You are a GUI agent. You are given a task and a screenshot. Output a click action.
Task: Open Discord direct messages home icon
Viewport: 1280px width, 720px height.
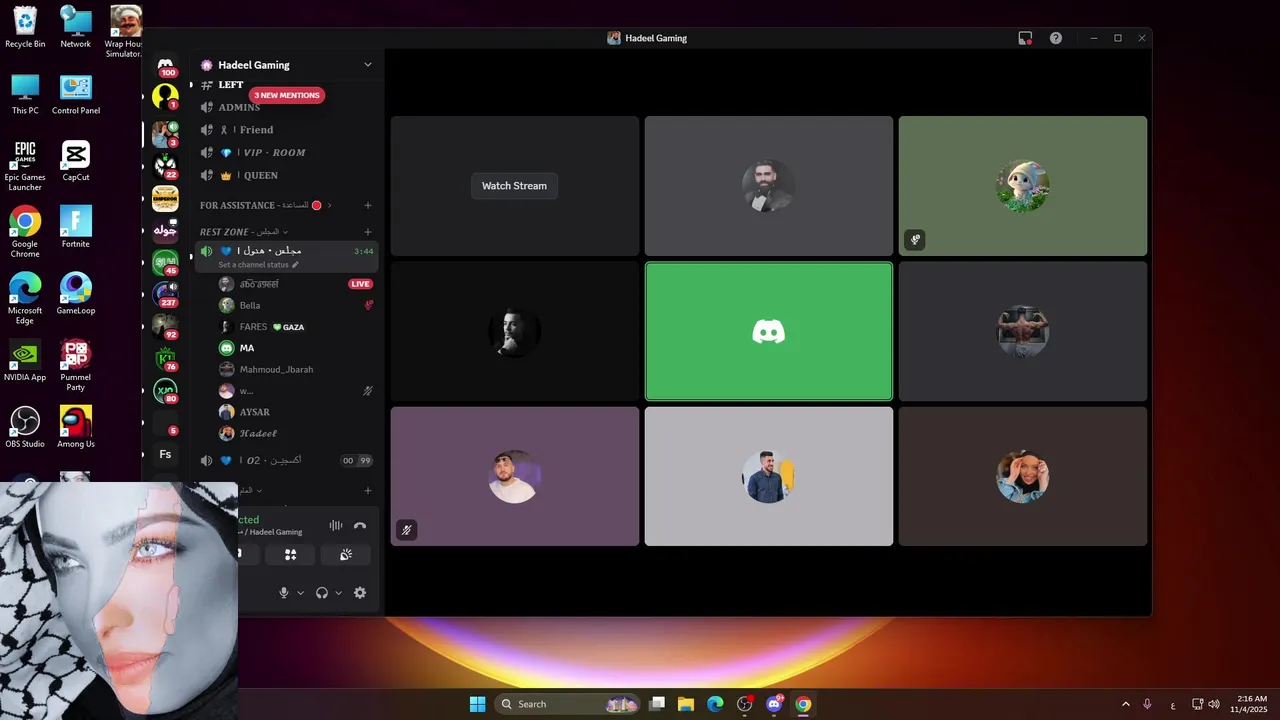pos(165,64)
